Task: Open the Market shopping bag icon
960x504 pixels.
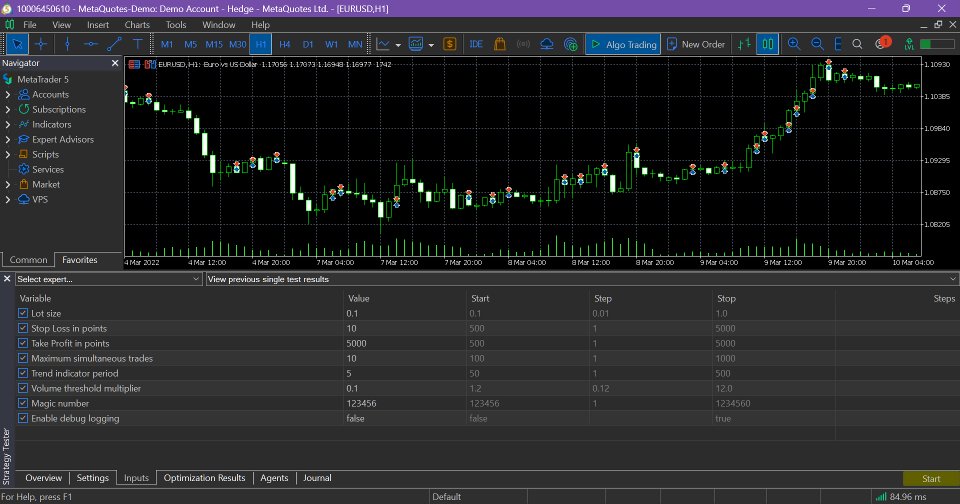Action: pos(500,44)
